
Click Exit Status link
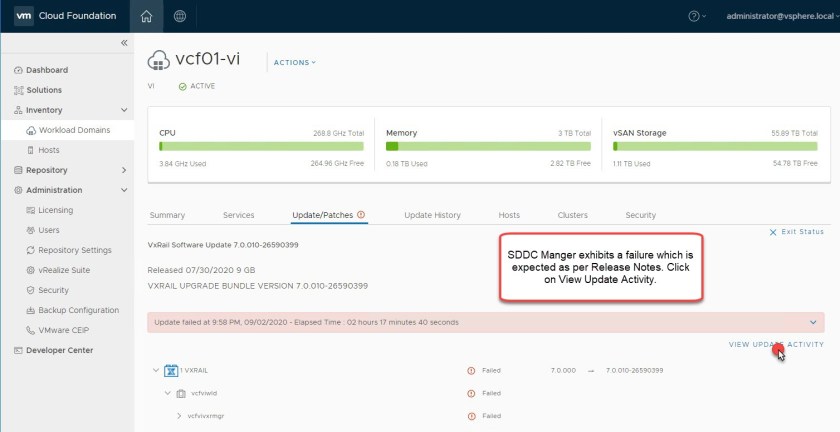point(797,232)
